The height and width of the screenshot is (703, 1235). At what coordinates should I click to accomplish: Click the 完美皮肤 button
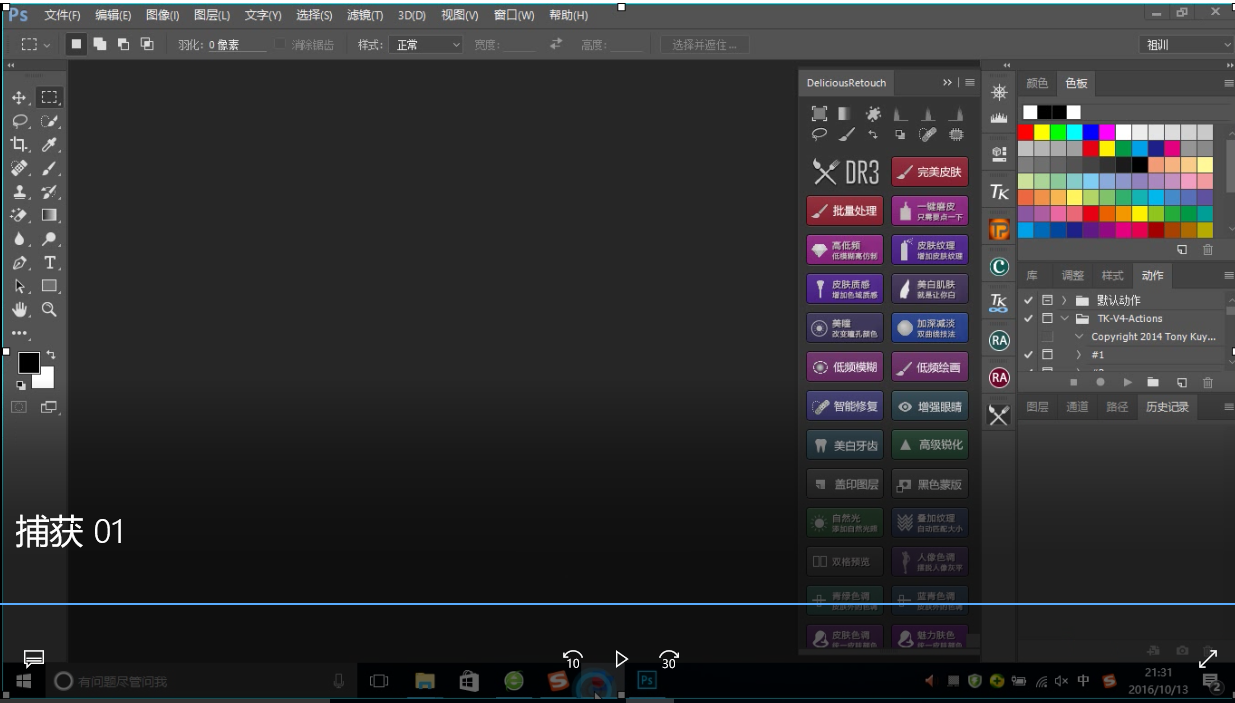coord(929,172)
